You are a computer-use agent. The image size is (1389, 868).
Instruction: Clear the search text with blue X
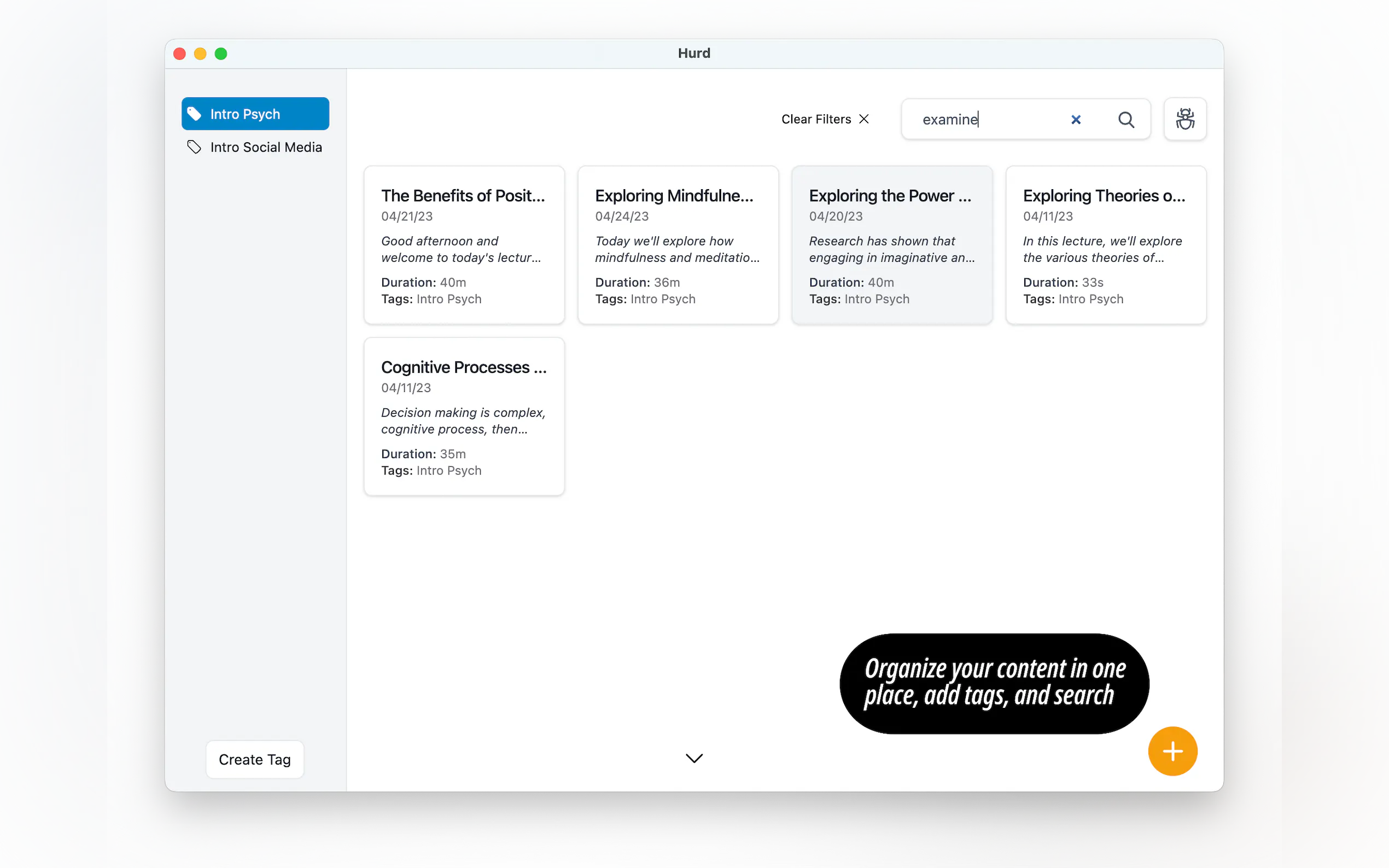[x=1076, y=119]
